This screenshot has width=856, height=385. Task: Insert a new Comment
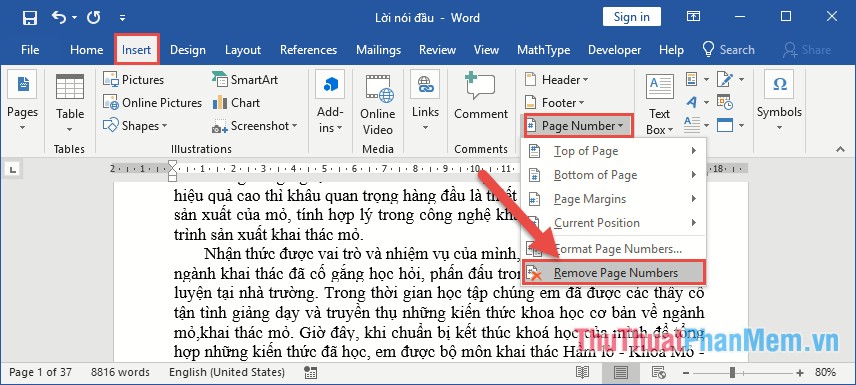(481, 96)
